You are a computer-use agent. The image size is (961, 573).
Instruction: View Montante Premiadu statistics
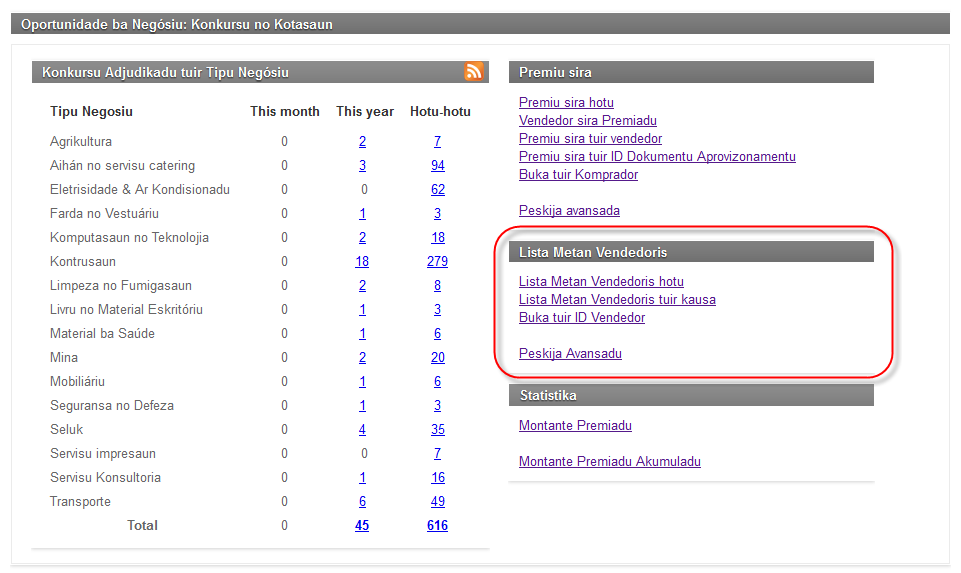(575, 426)
